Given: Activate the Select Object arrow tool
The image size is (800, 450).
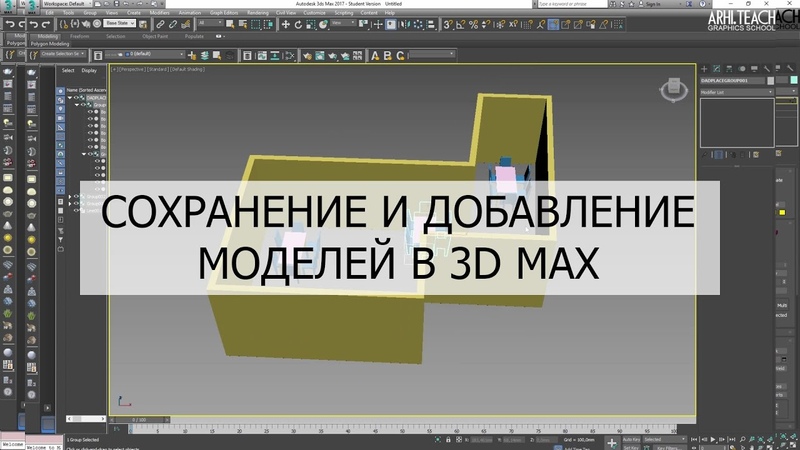Looking at the screenshot, I should point(230,24).
